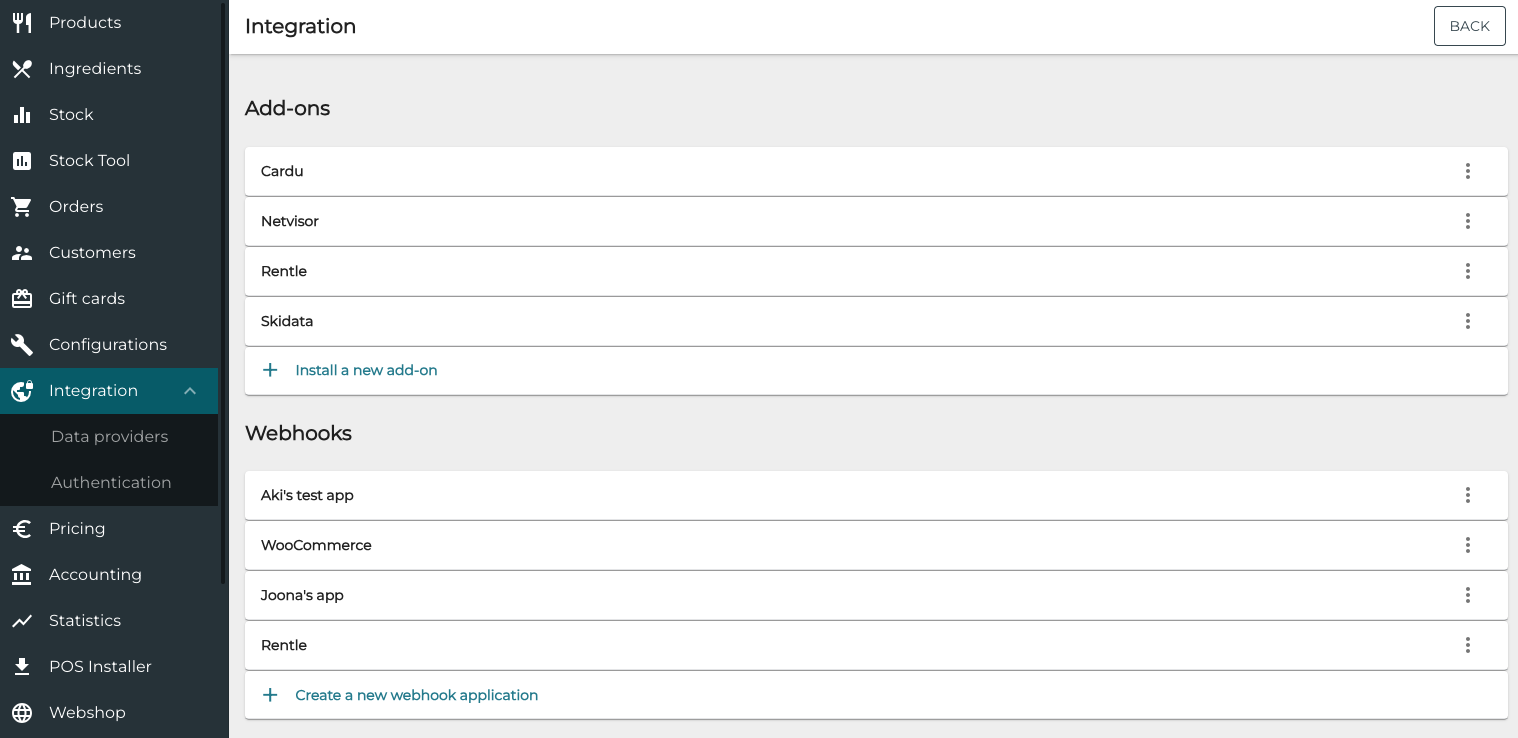
Task: Open Accounting via the bank icon
Action: 22,574
